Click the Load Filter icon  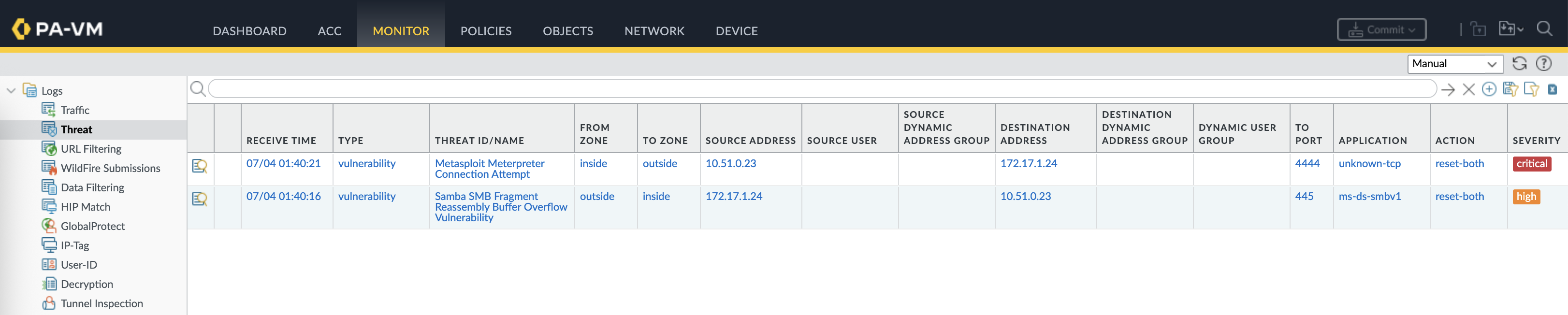[1531, 89]
